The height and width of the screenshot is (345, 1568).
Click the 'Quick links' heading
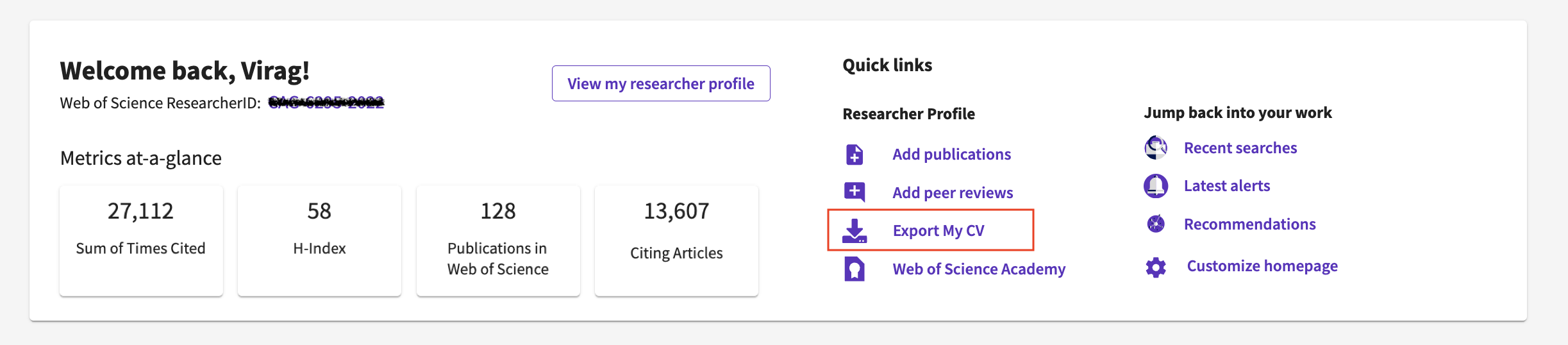(x=887, y=65)
